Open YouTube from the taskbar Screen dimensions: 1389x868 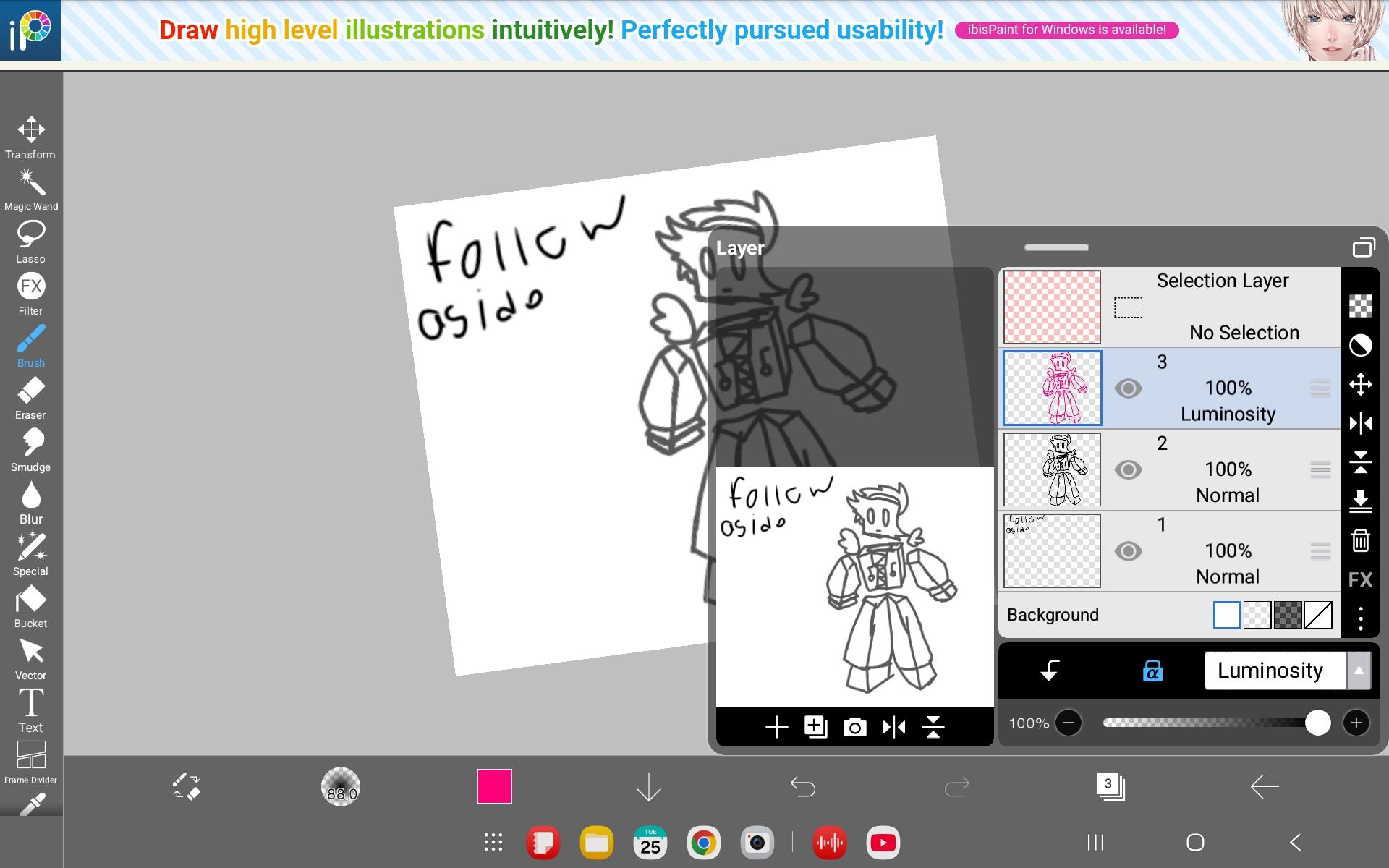[x=883, y=843]
